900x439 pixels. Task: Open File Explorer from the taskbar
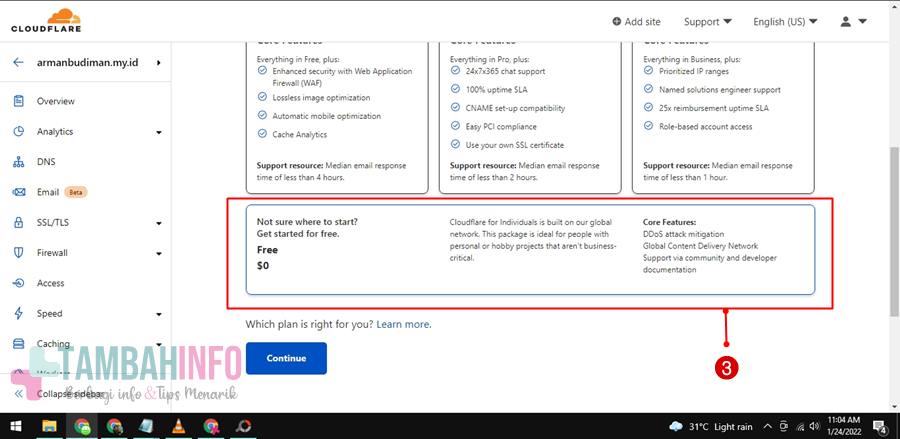pos(49,426)
